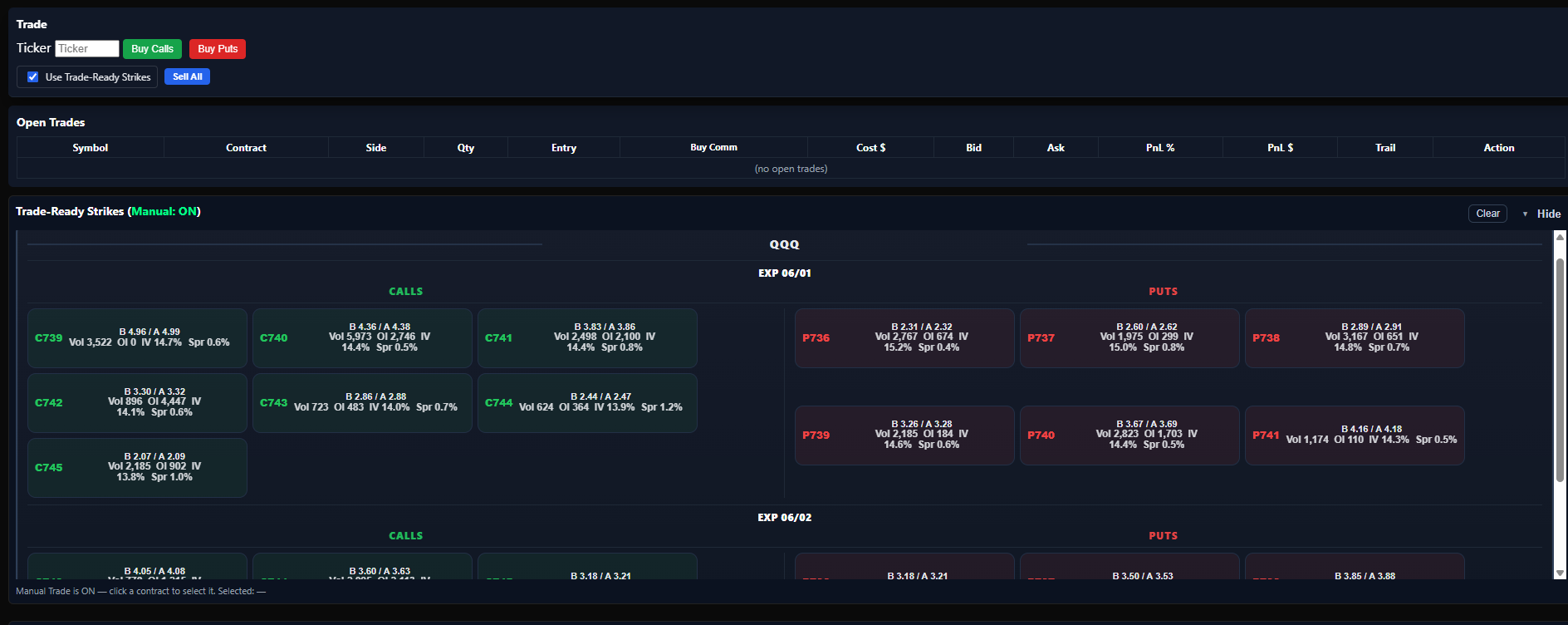Viewport: 1568px width, 625px height.
Task: Click the Buy Comm column header
Action: click(713, 147)
